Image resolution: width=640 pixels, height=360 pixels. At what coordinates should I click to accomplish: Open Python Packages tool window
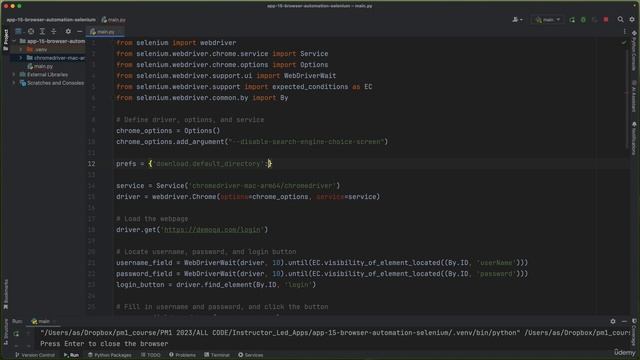pyautogui.click(x=109, y=355)
